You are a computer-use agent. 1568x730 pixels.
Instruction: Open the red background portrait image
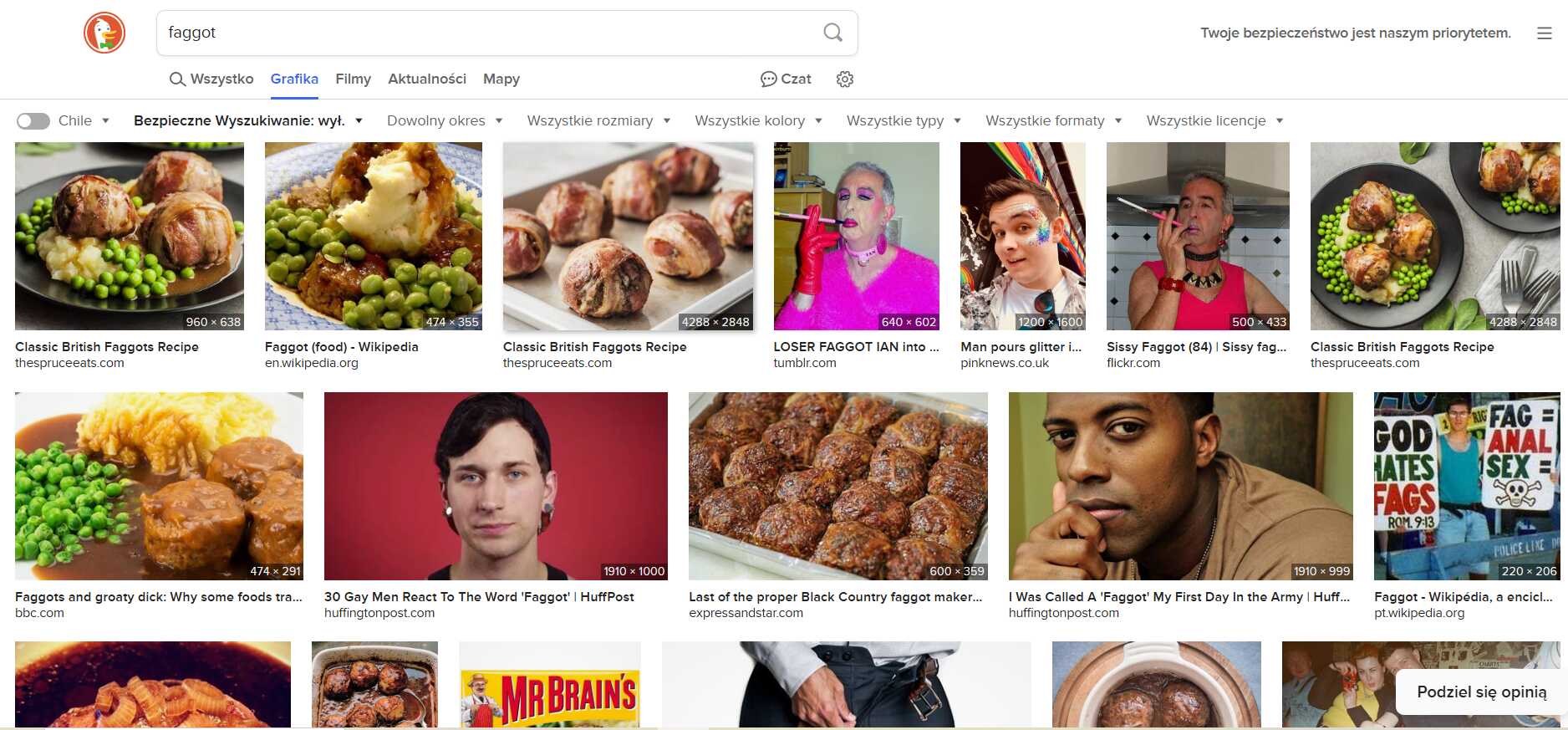(x=496, y=486)
